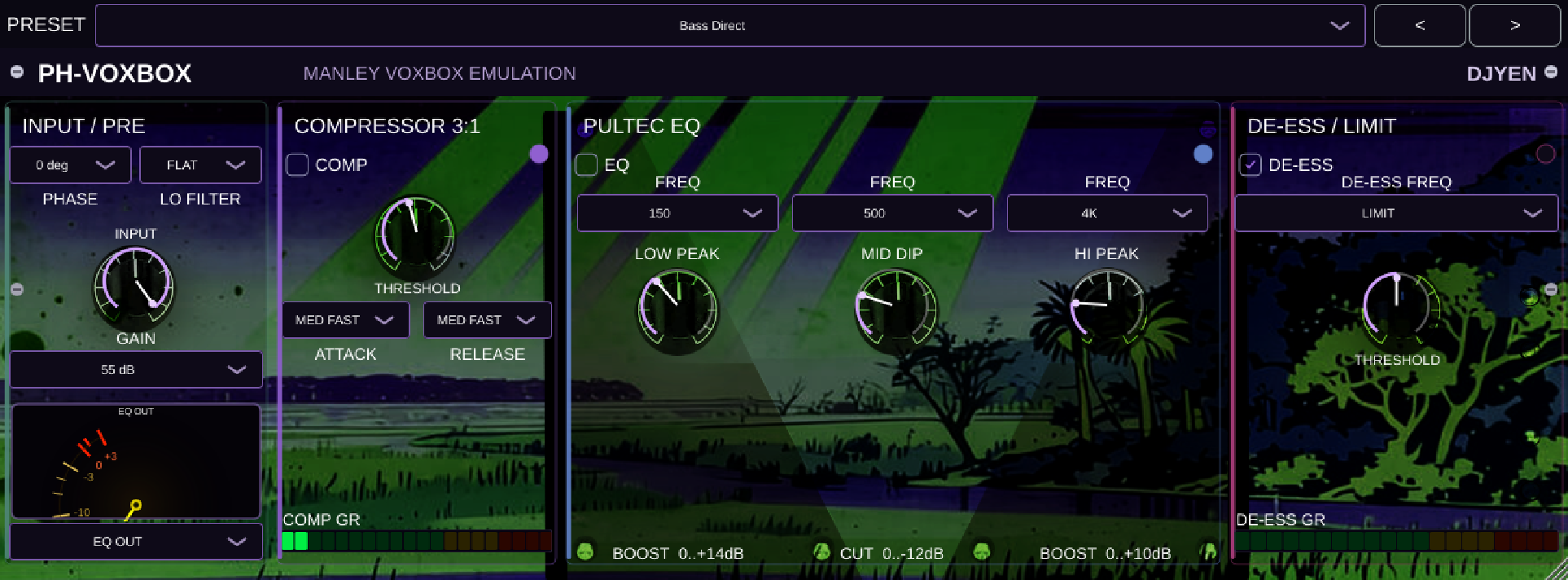The height and width of the screenshot is (580, 1568).
Task: Open the mid FREQ 500 dropdown
Action: 892,213
